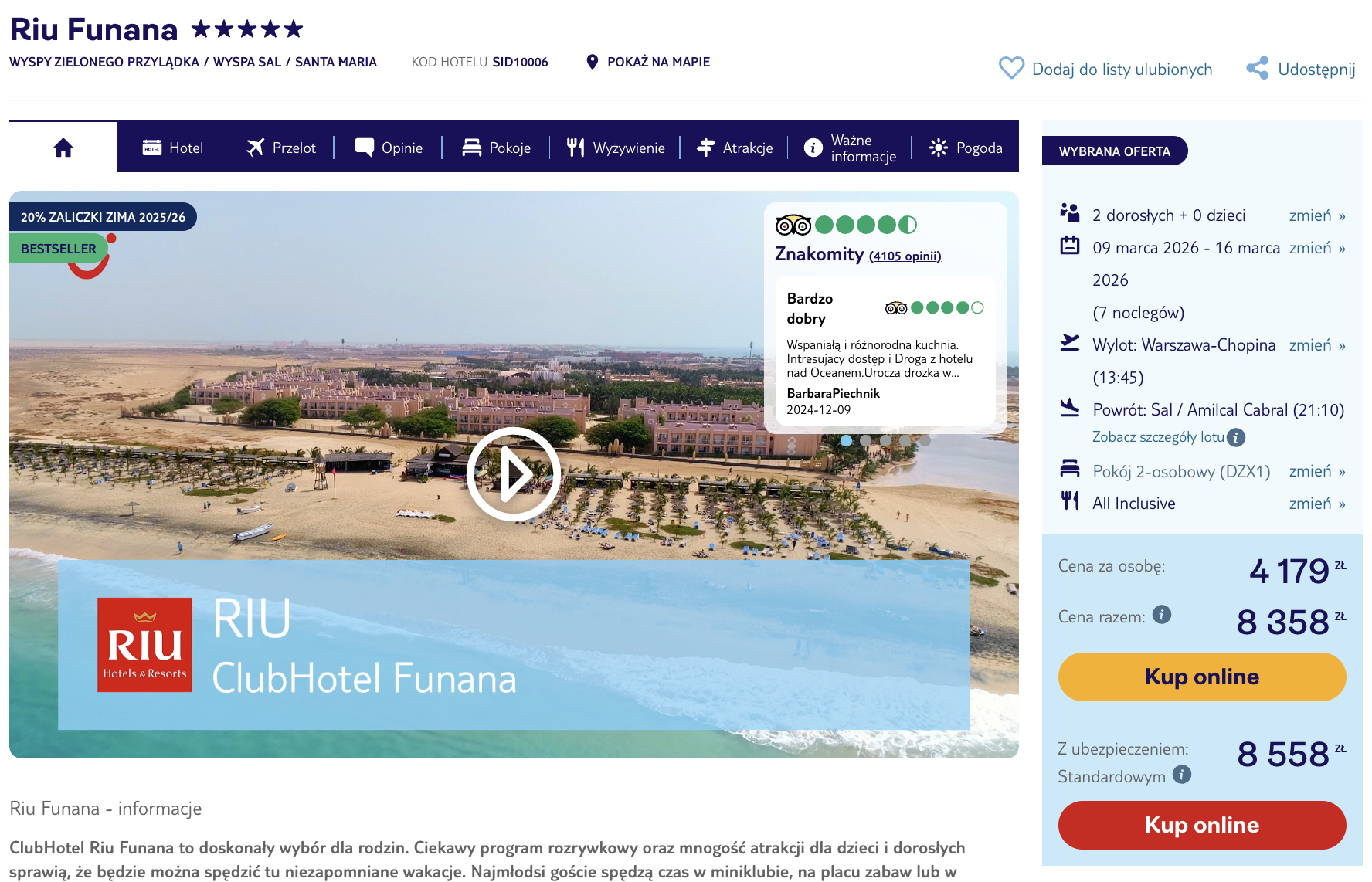Click the share icon

1258,69
